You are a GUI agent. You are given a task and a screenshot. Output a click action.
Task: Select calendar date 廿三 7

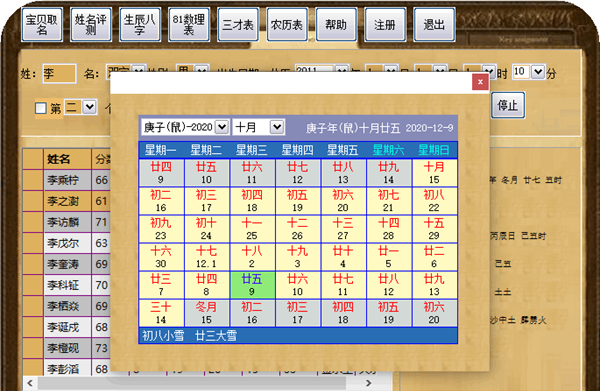tap(161, 285)
